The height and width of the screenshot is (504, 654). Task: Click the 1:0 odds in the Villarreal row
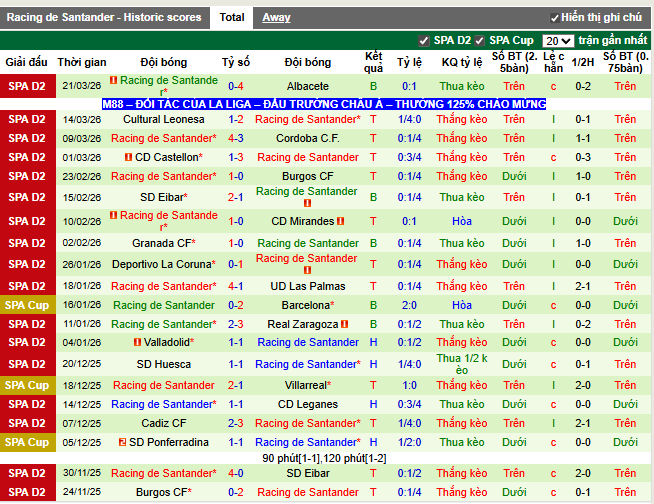pos(409,385)
